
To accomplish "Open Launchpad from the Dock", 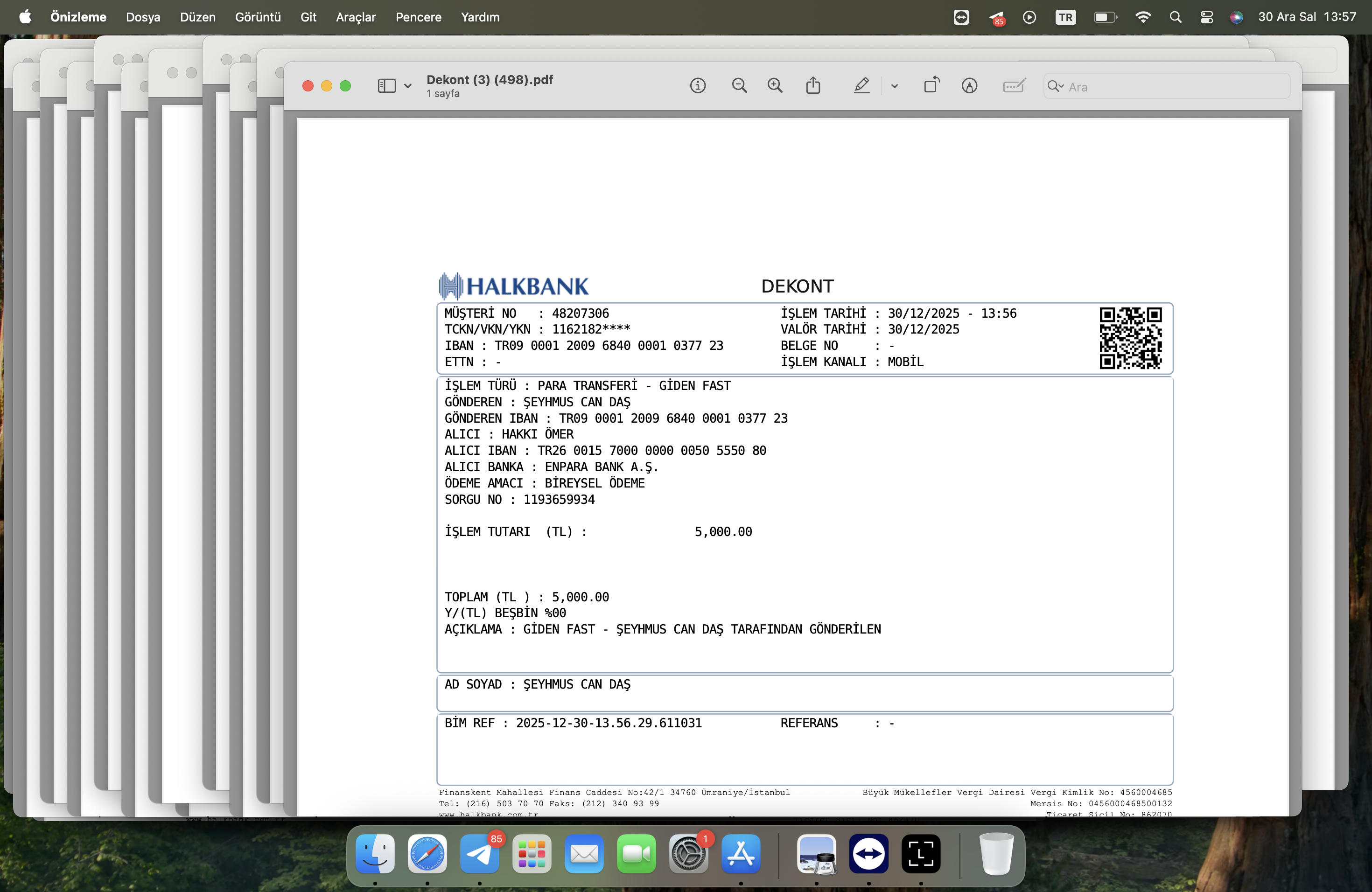I will (532, 853).
